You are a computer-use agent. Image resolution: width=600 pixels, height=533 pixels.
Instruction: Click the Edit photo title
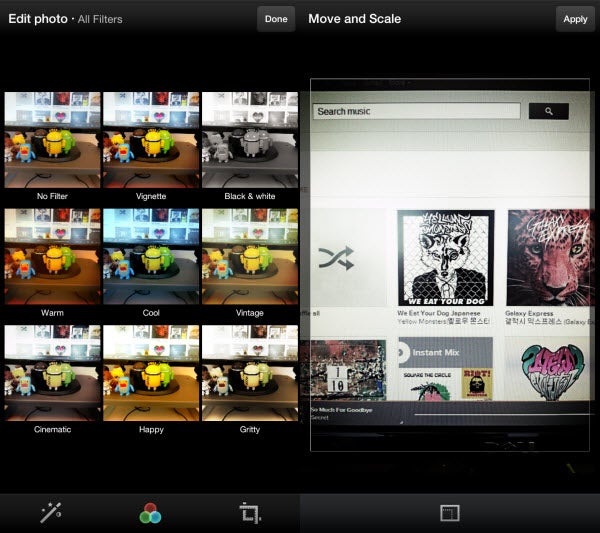[38, 19]
